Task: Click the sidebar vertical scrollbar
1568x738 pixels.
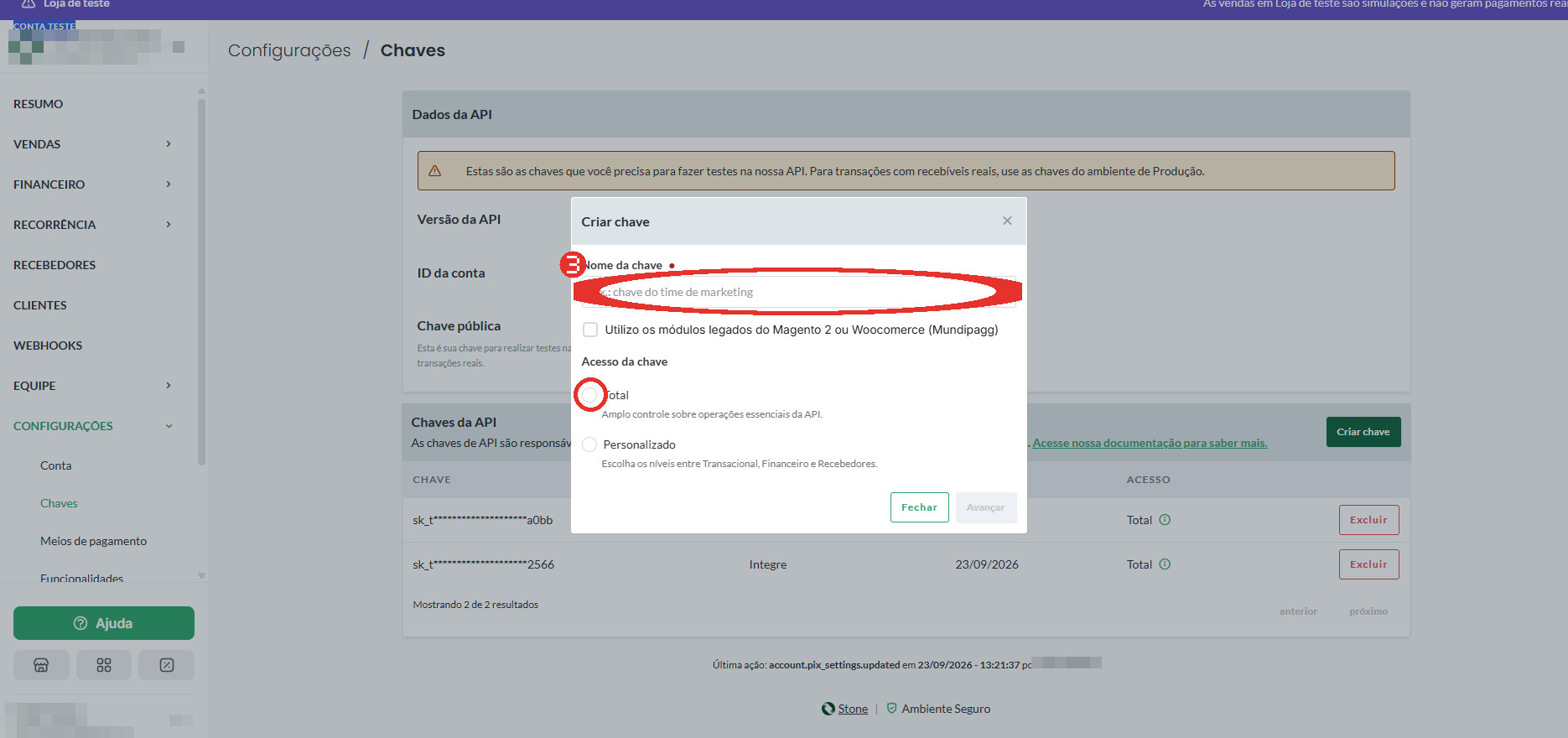Action: point(201,281)
